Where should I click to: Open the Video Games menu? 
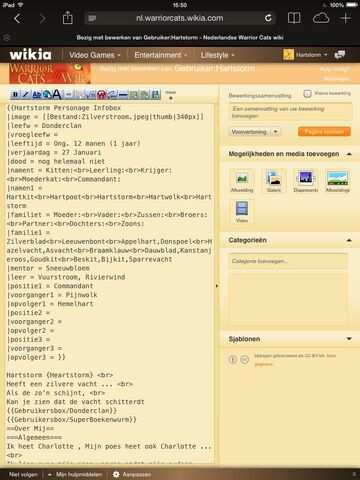pyautogui.click(x=95, y=55)
